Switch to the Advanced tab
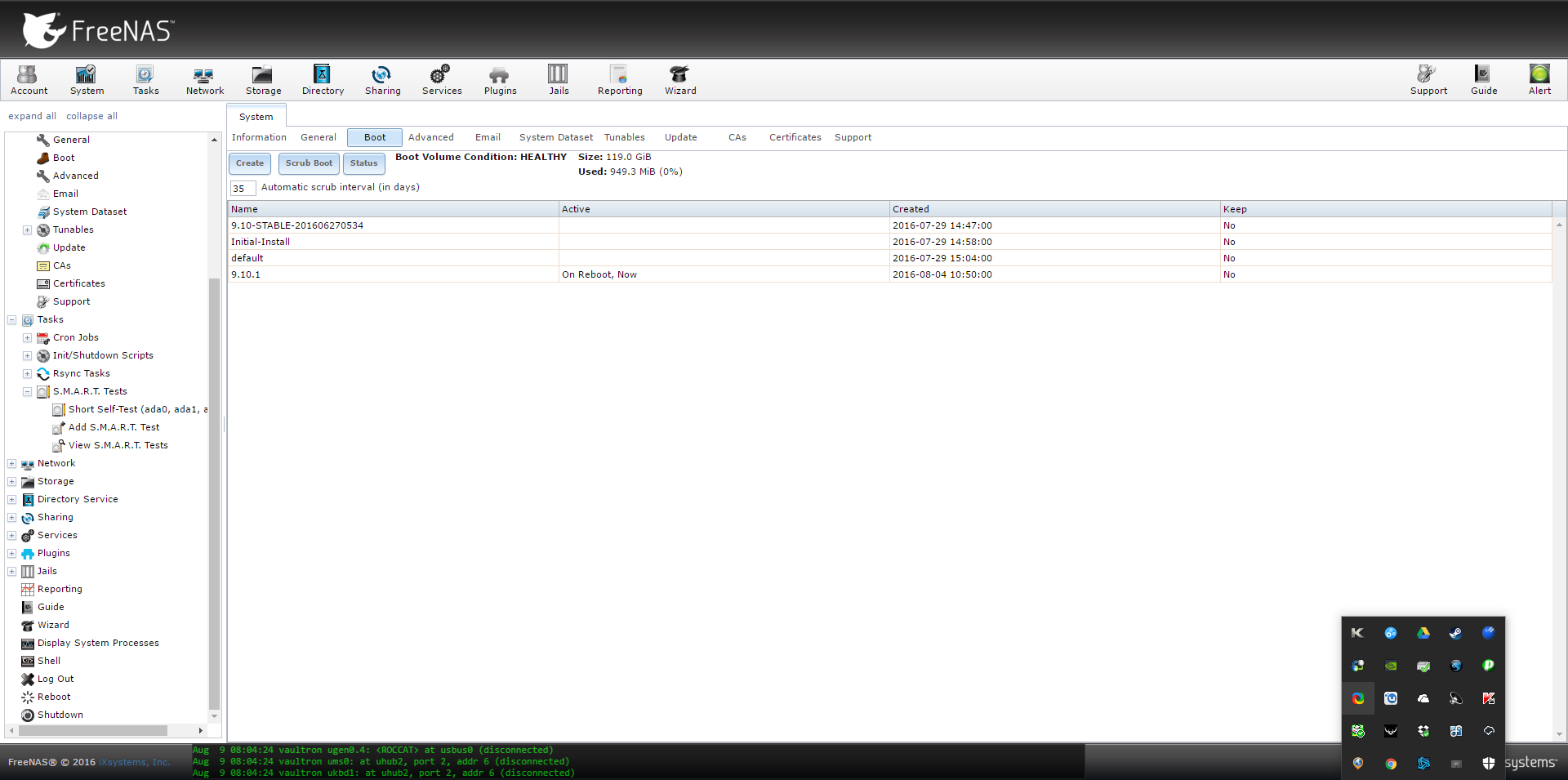Viewport: 1568px width, 780px height. click(x=431, y=137)
